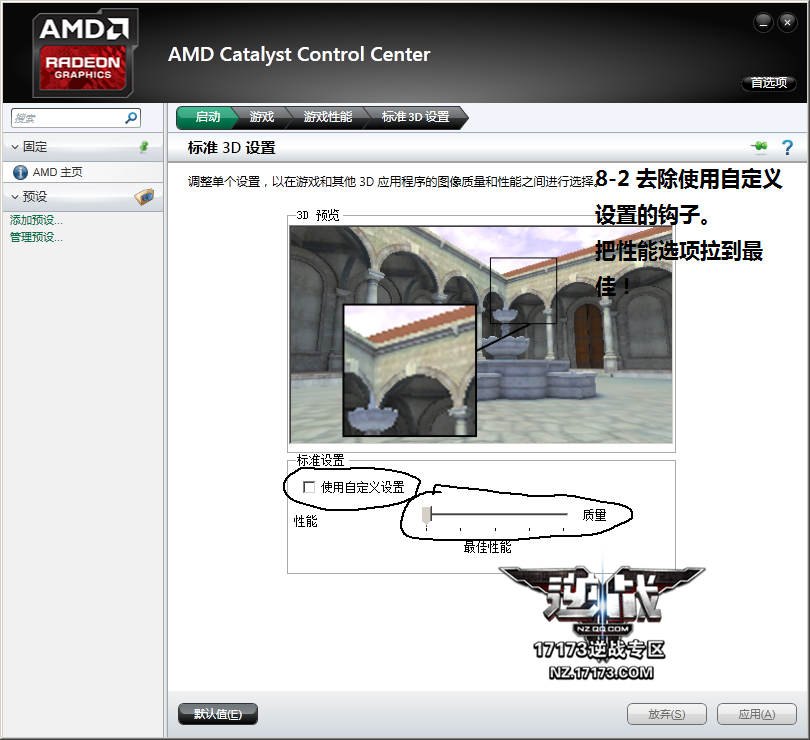The height and width of the screenshot is (740, 810).
Task: Click the 默认值(E) button
Action: pyautogui.click(x=217, y=714)
